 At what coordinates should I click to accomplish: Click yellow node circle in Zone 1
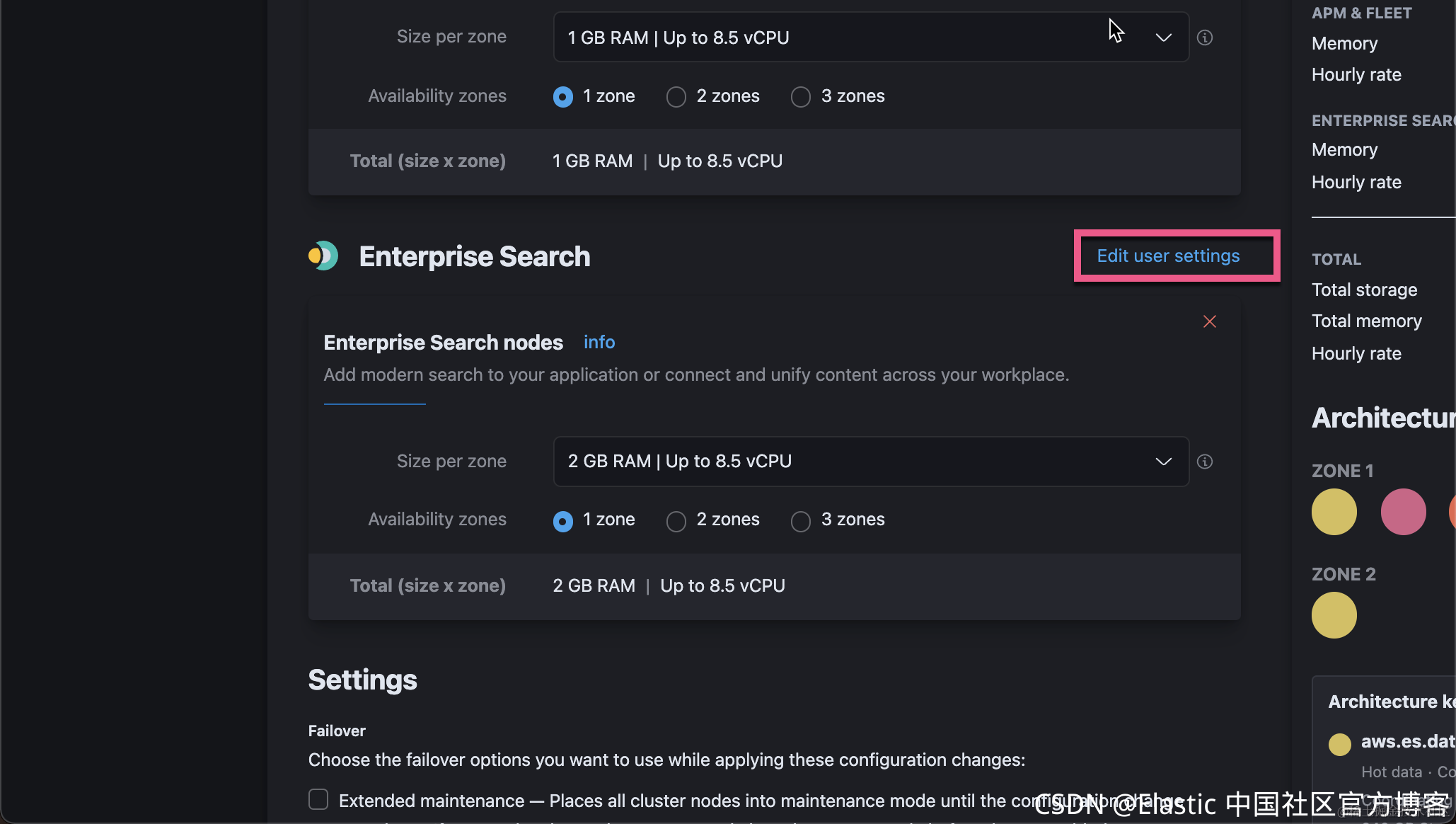coord(1334,512)
